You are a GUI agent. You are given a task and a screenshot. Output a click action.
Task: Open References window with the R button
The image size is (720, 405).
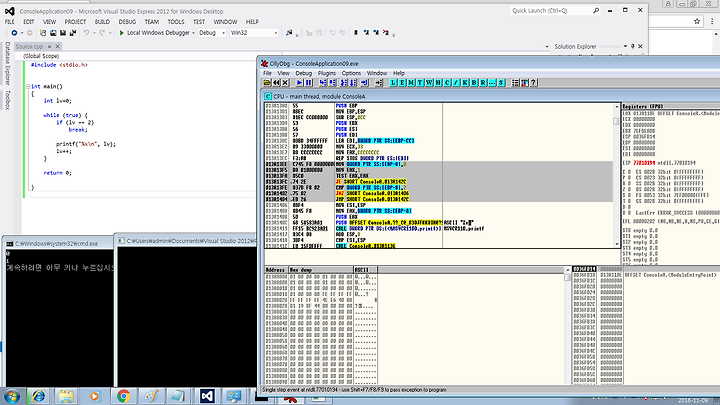click(x=483, y=83)
